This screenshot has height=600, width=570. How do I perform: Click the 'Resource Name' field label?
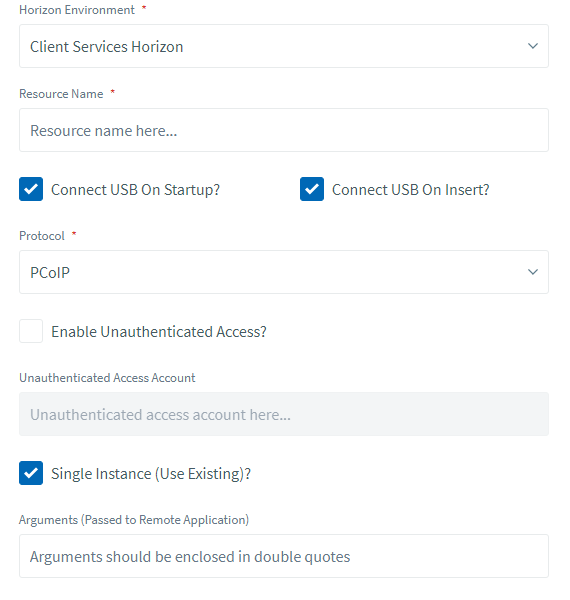click(61, 94)
